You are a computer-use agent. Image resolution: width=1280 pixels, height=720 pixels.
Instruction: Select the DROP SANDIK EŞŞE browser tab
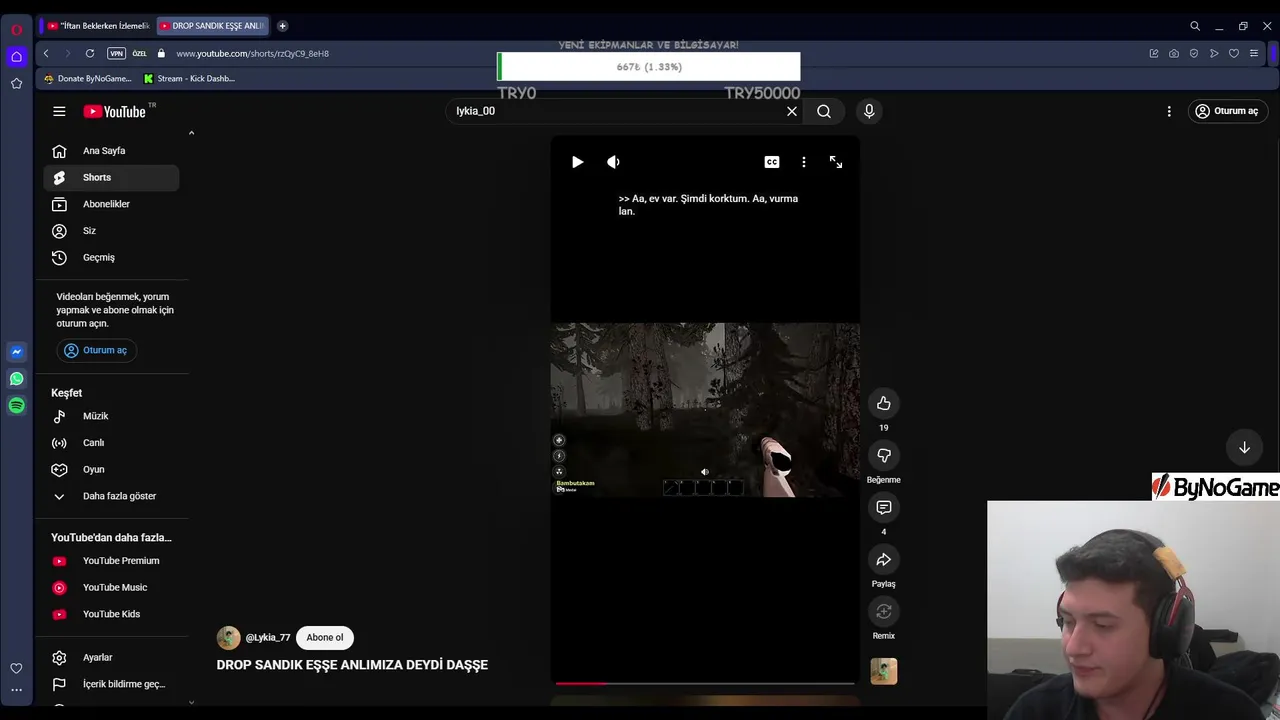212,26
